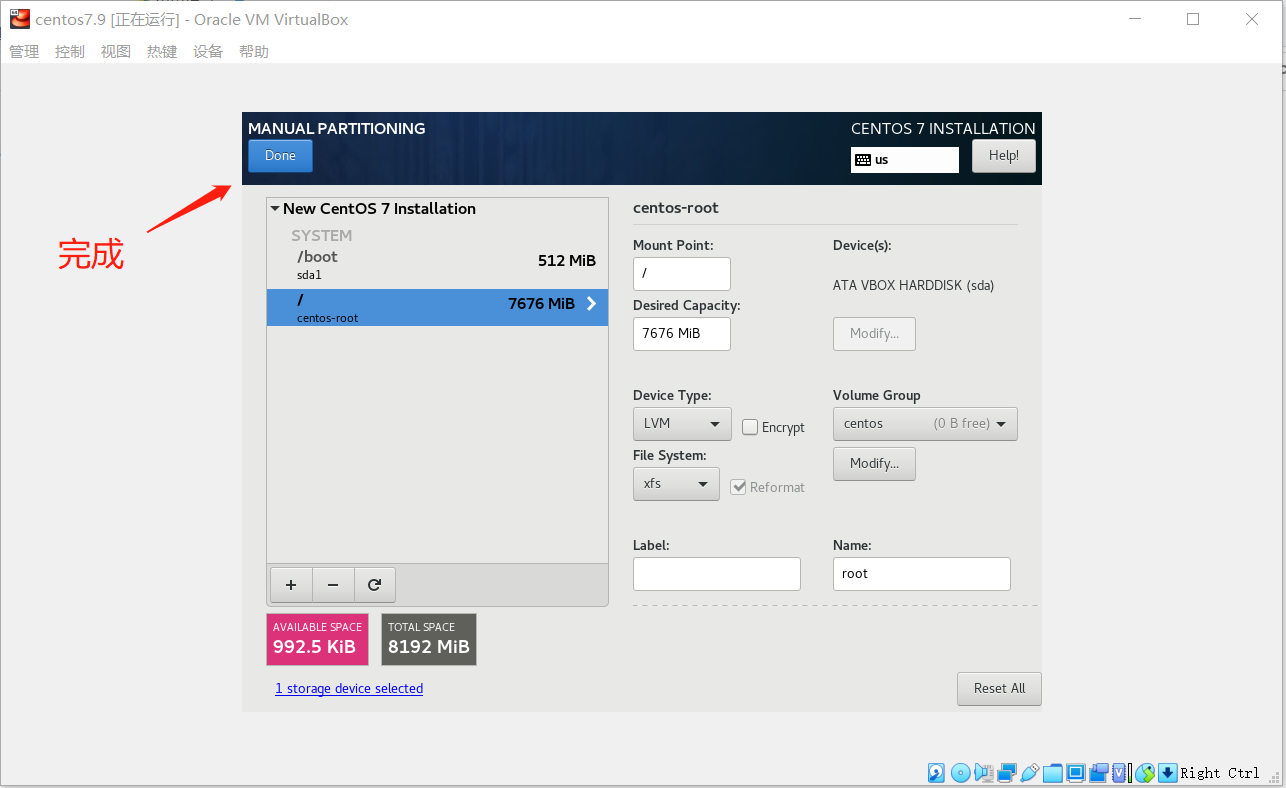Toggle the Reformat checkbox

tap(739, 487)
